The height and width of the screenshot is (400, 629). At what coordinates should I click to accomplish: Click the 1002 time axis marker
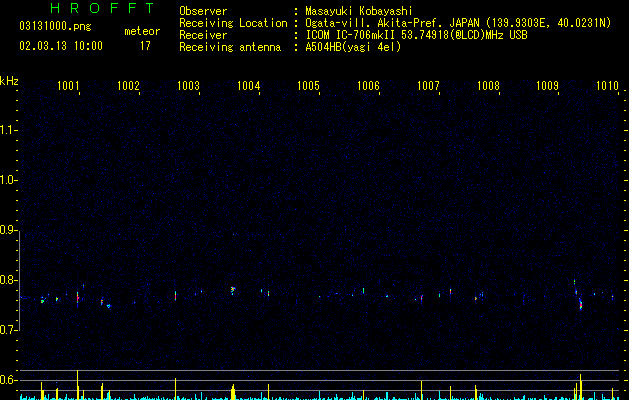click(x=128, y=85)
